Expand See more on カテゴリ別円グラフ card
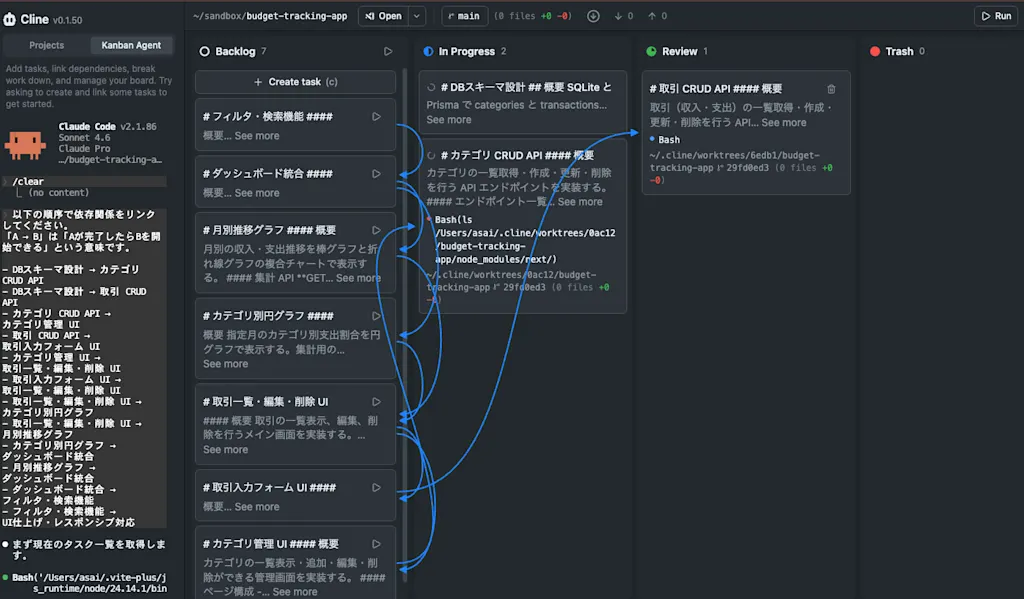 pos(225,364)
